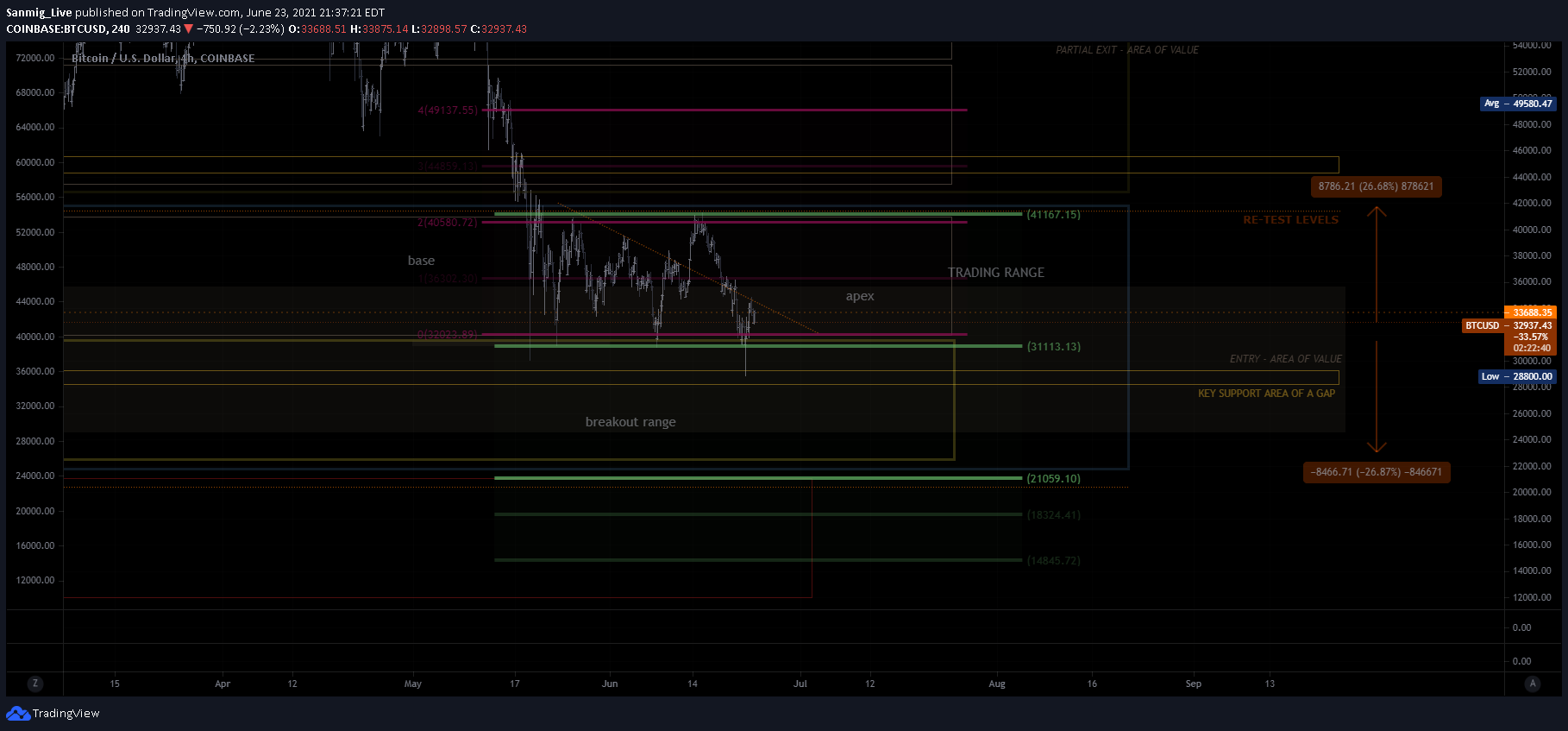Viewport: 1568px width, 731px height.
Task: Click the Jul date on time axis
Action: coord(800,684)
